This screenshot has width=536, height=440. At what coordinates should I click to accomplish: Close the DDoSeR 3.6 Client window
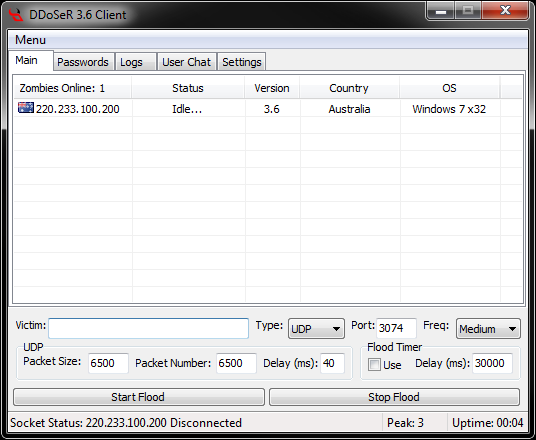click(505, 11)
